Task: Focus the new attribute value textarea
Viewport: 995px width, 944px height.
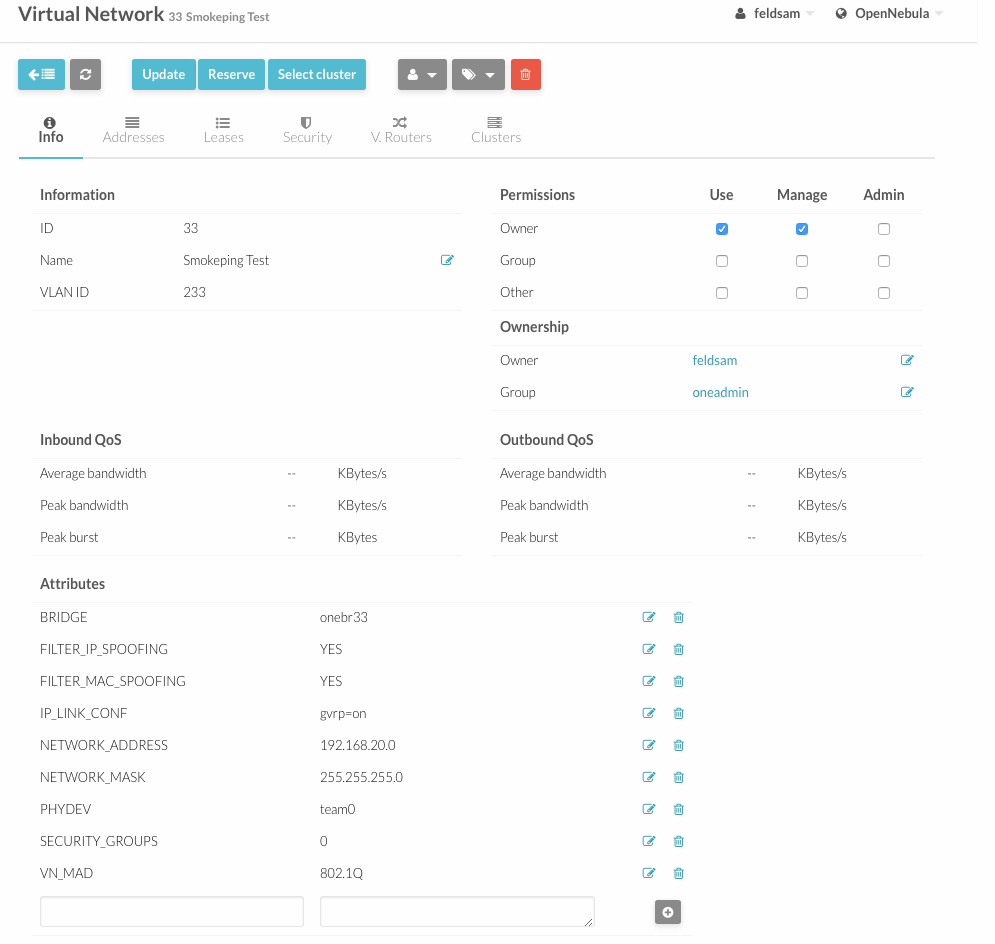Action: [x=457, y=912]
